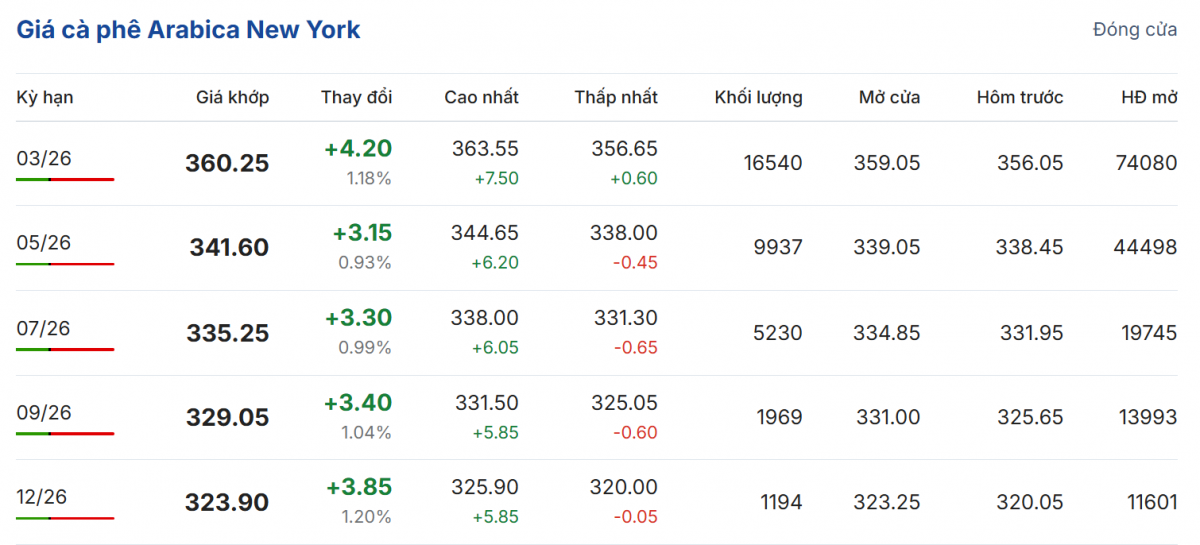Click the HĐ mở column header
This screenshot has width=1200, height=545.
[1149, 97]
